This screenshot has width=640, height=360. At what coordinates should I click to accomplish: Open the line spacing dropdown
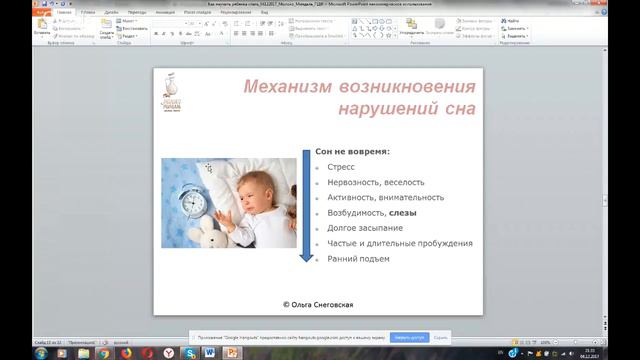click(x=281, y=24)
